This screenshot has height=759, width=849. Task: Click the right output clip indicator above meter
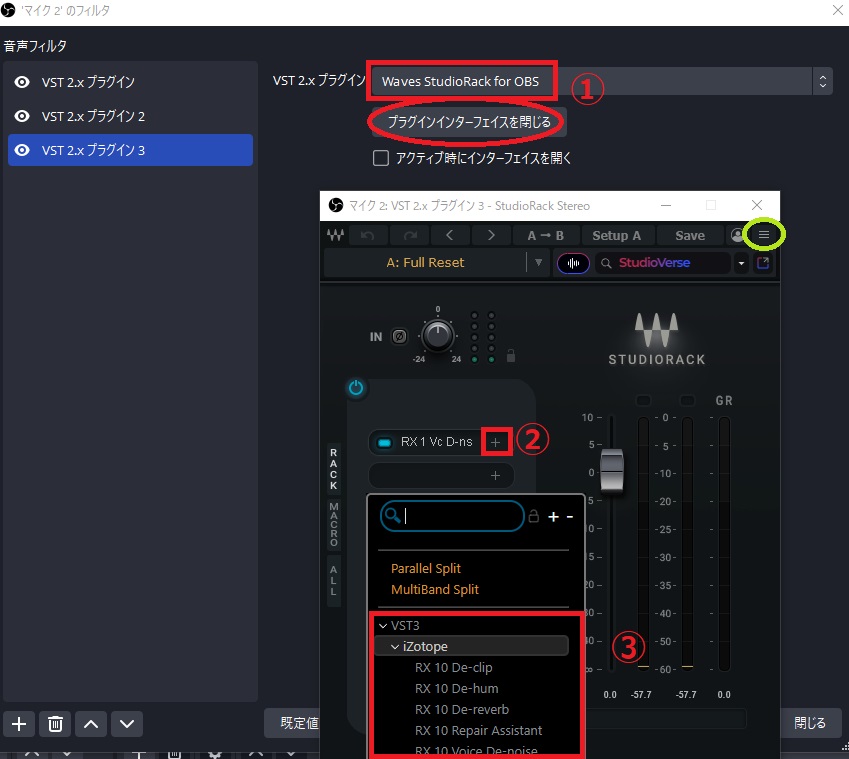687,401
